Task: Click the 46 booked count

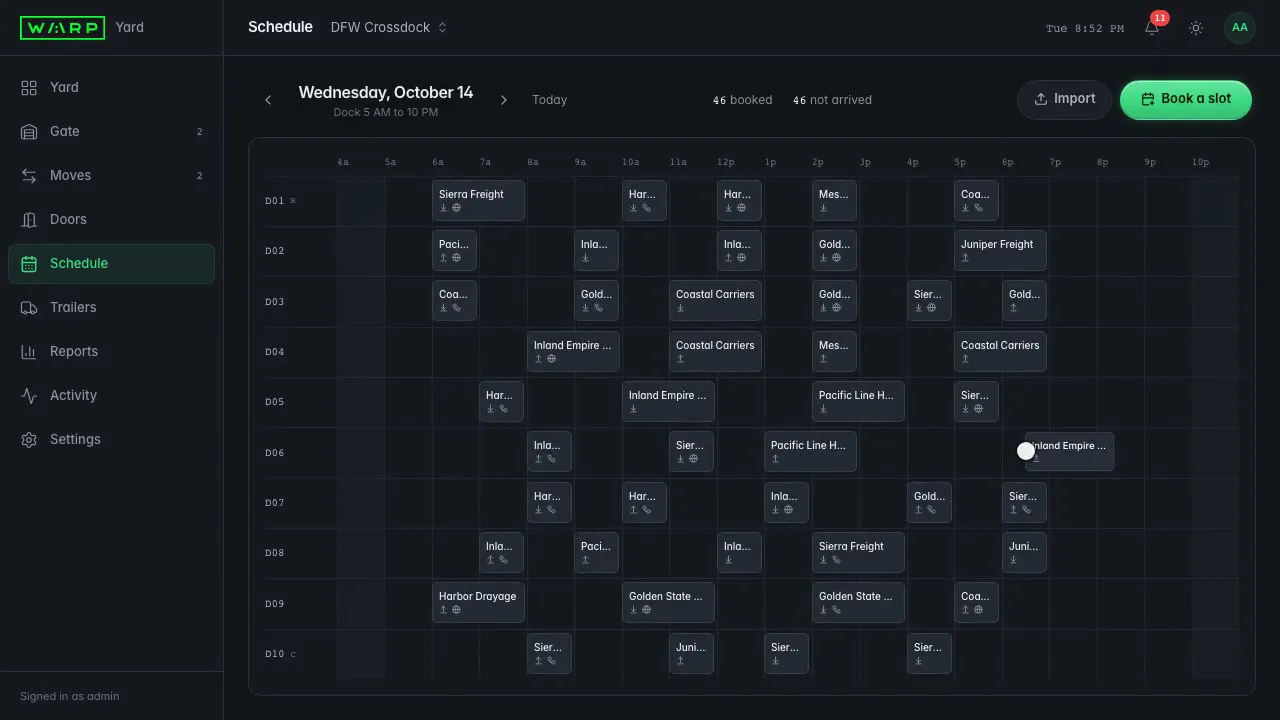Action: point(742,100)
